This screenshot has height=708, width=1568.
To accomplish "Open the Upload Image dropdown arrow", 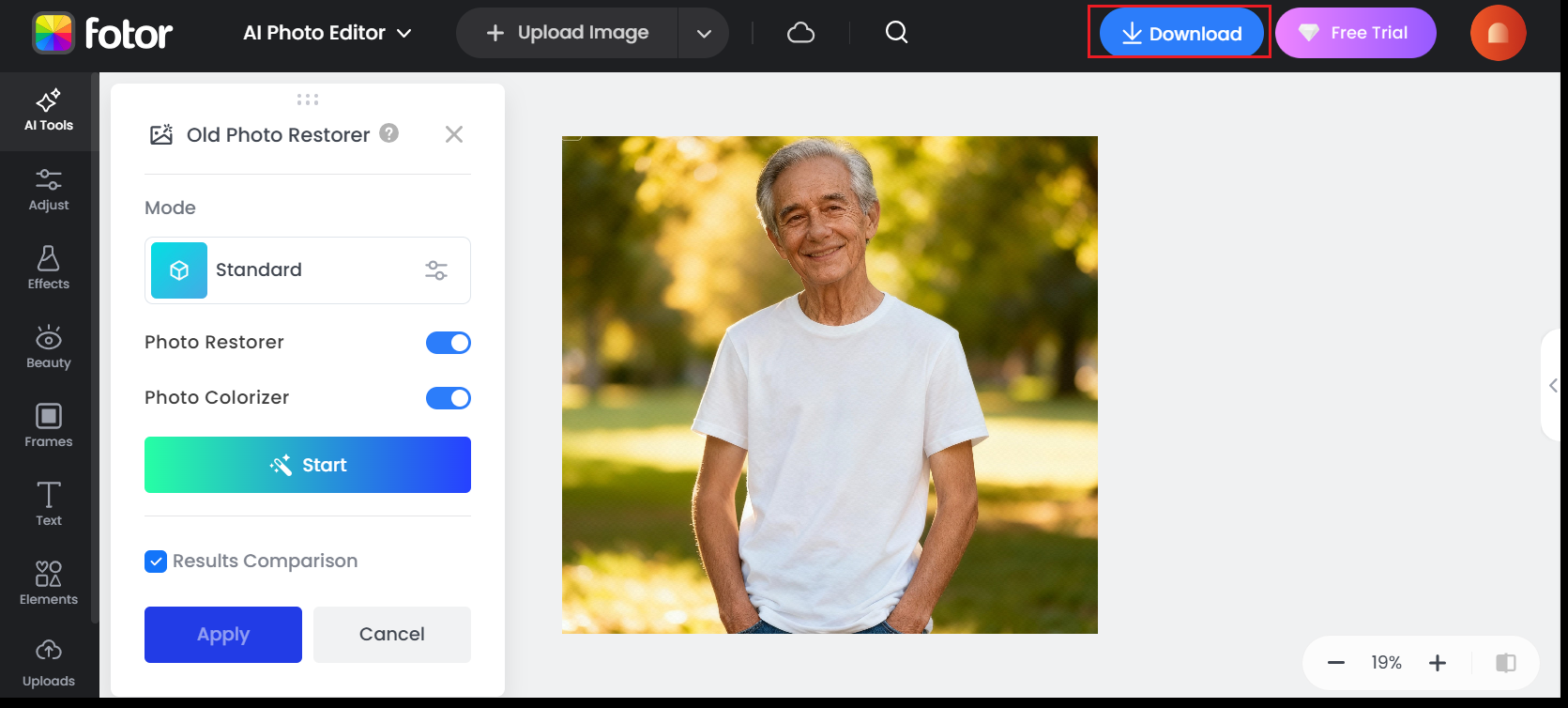I will click(x=704, y=34).
